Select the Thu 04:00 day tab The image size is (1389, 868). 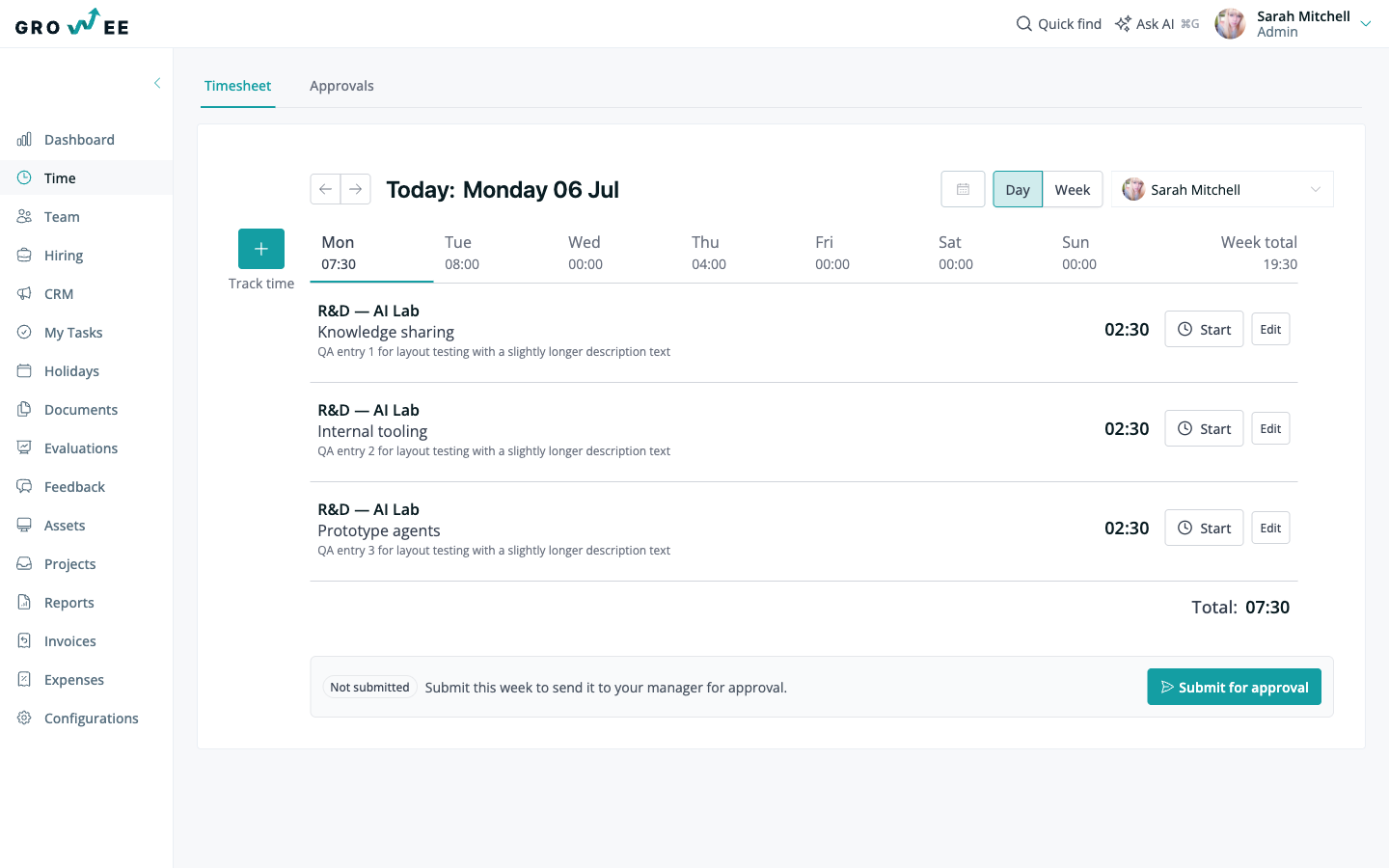742,253
